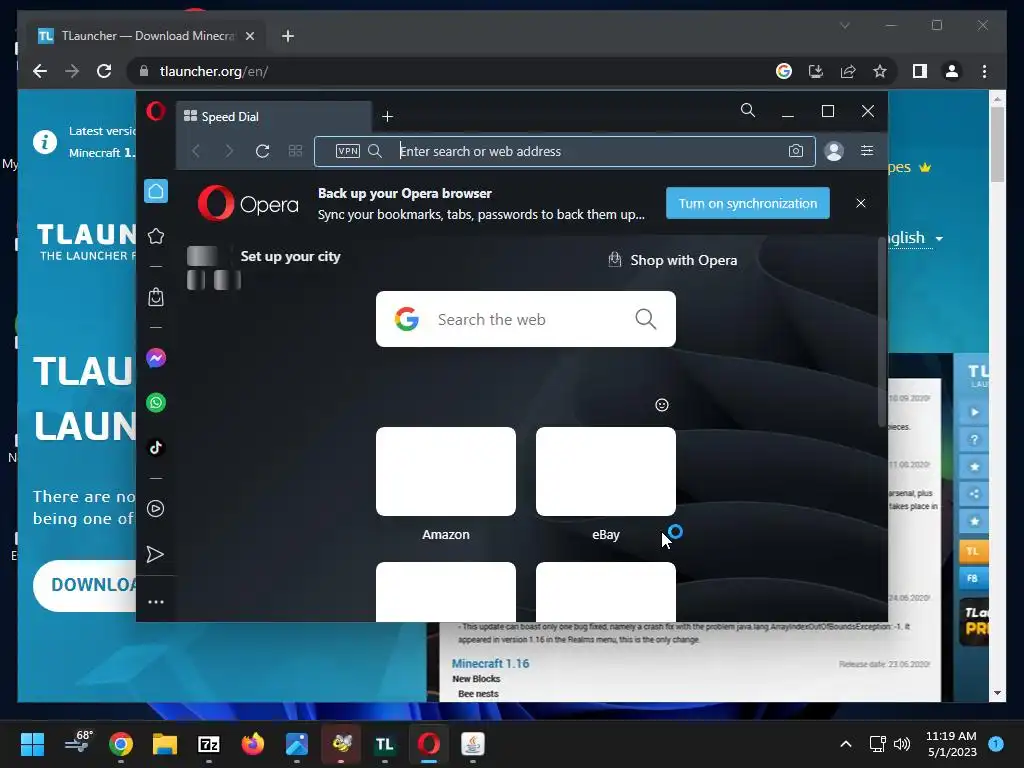Viewport: 1024px width, 768px height.
Task: Open the eBay speed dial tile
Action: [605, 472]
